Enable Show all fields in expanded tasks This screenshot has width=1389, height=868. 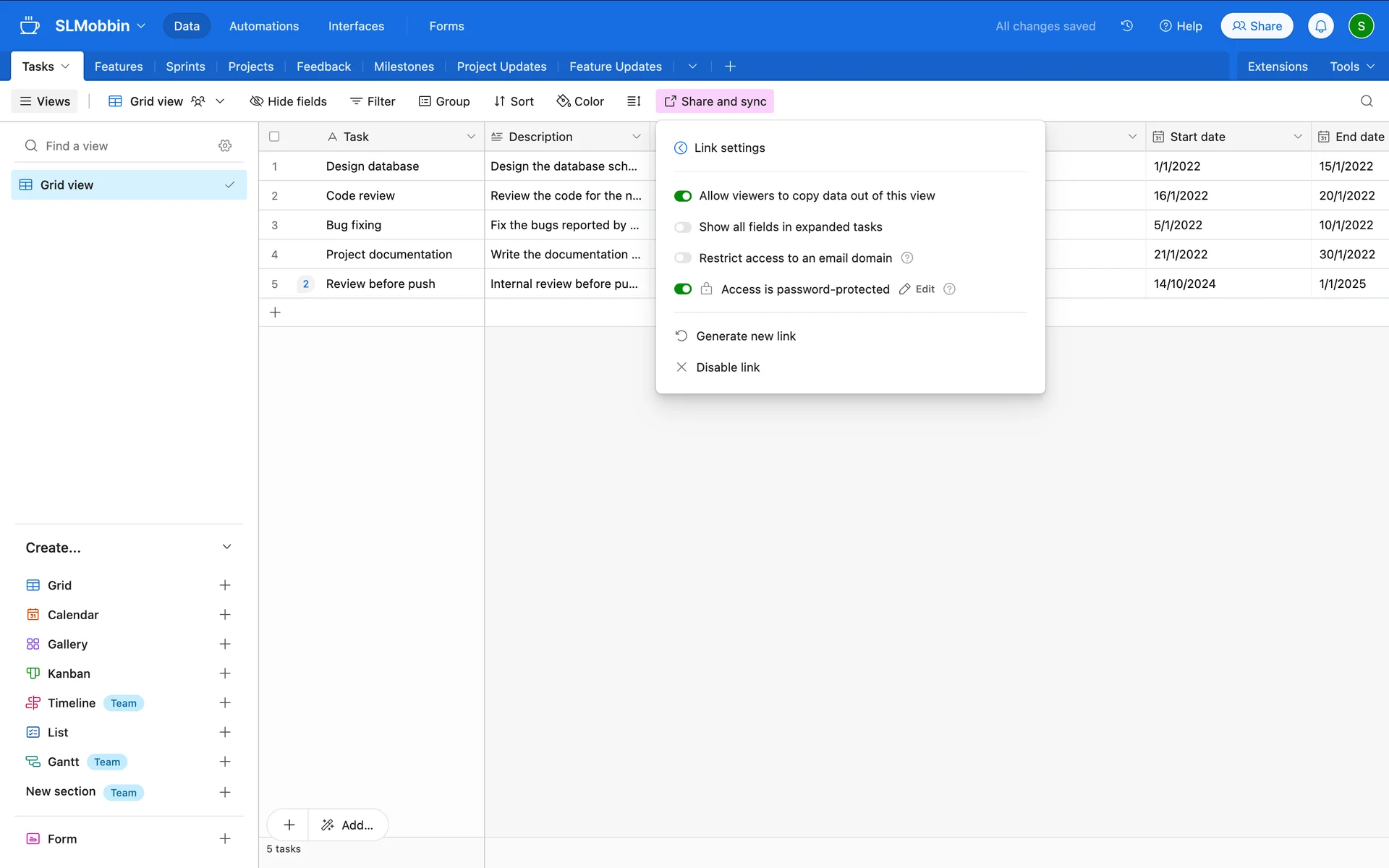pyautogui.click(x=683, y=227)
